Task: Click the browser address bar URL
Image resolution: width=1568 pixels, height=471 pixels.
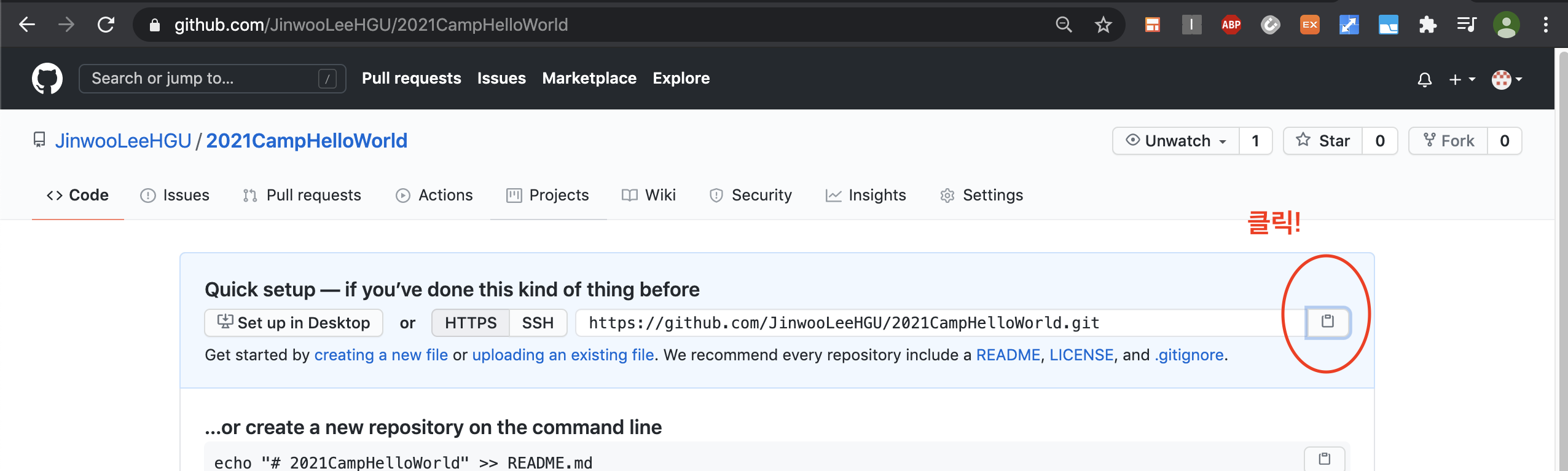Action: [371, 25]
